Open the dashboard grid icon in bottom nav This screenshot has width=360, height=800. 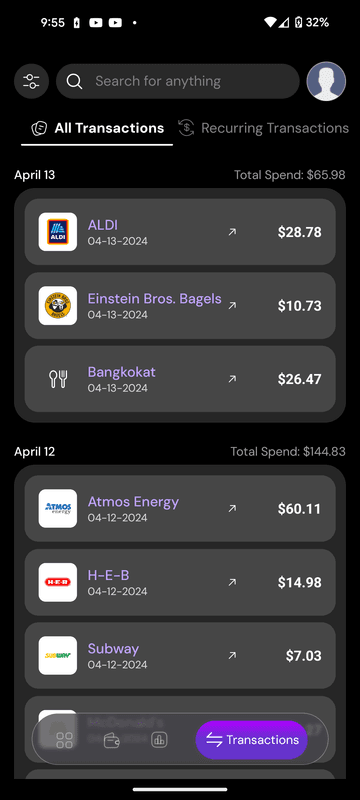[x=64, y=740]
